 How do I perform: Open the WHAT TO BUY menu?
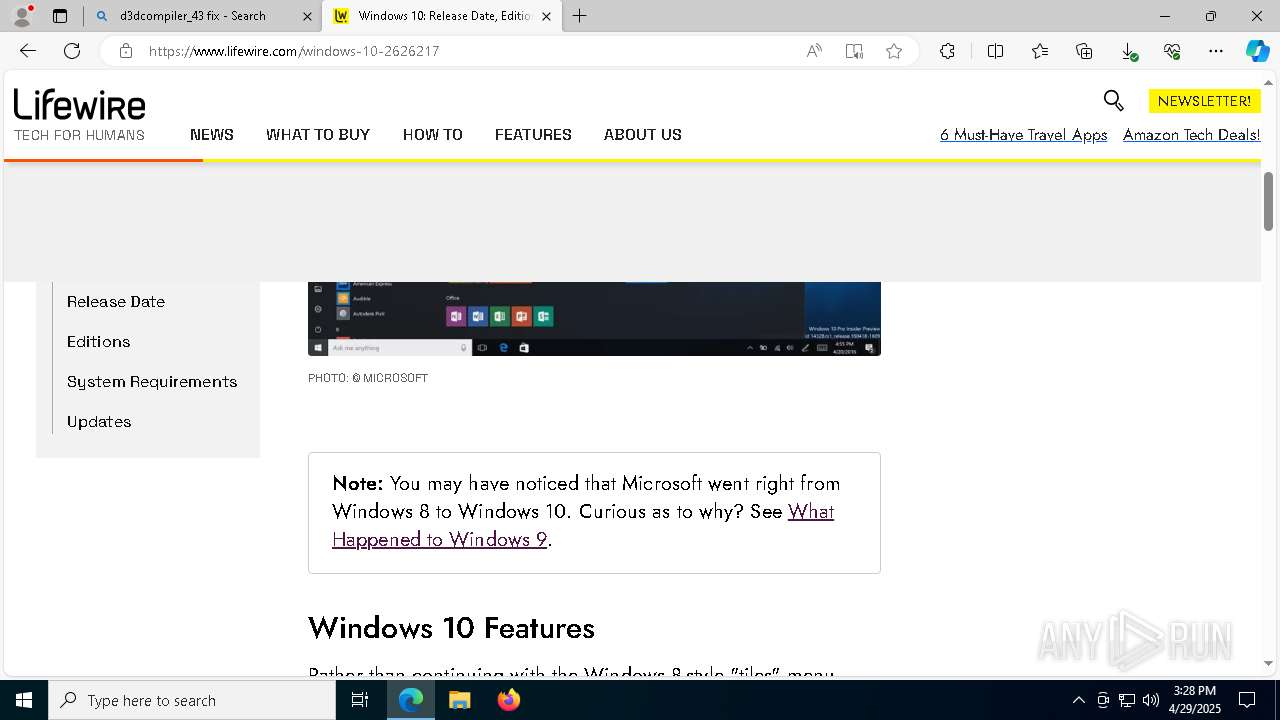(x=318, y=134)
